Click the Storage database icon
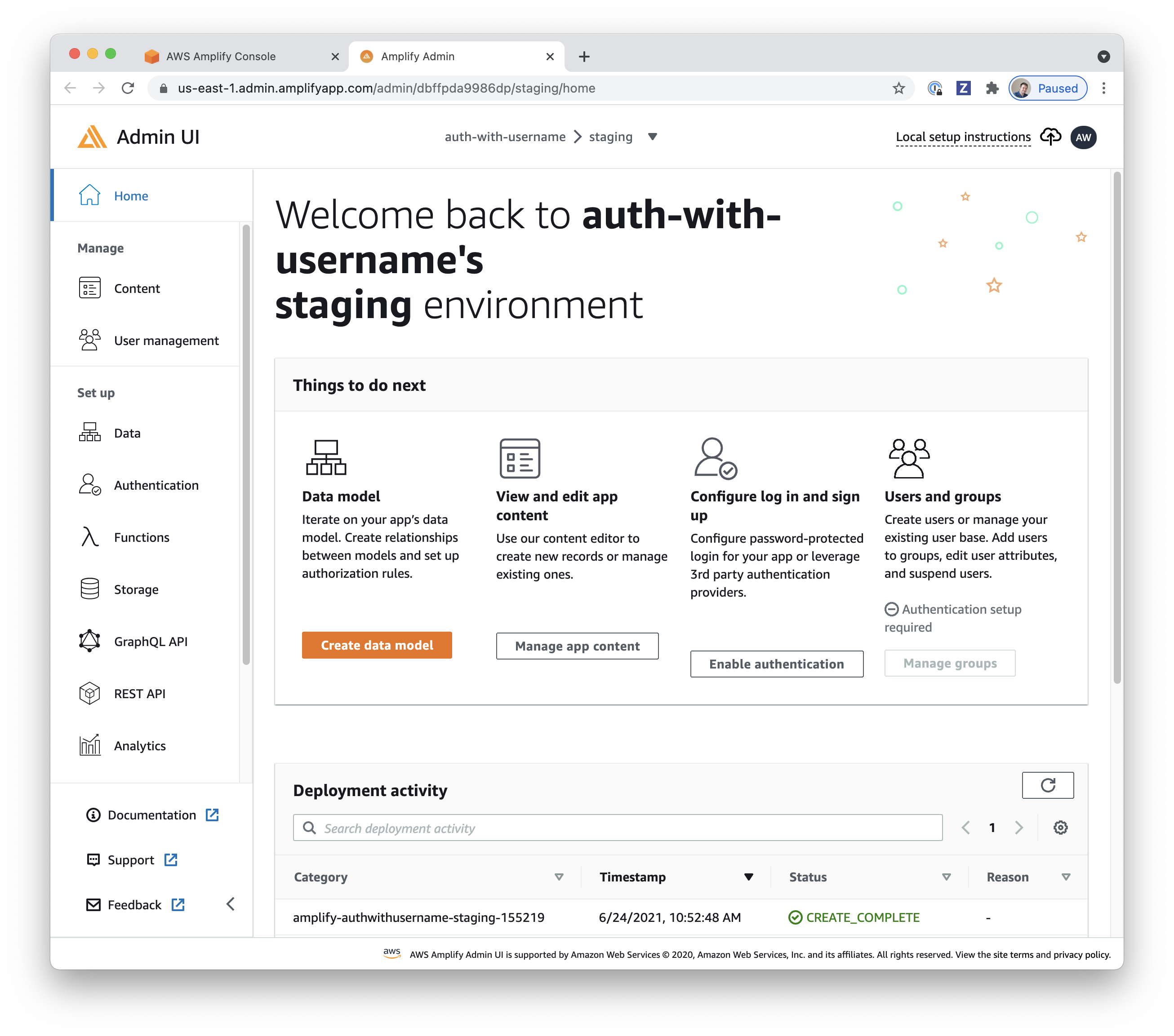Image resolution: width=1174 pixels, height=1036 pixels. point(89,589)
